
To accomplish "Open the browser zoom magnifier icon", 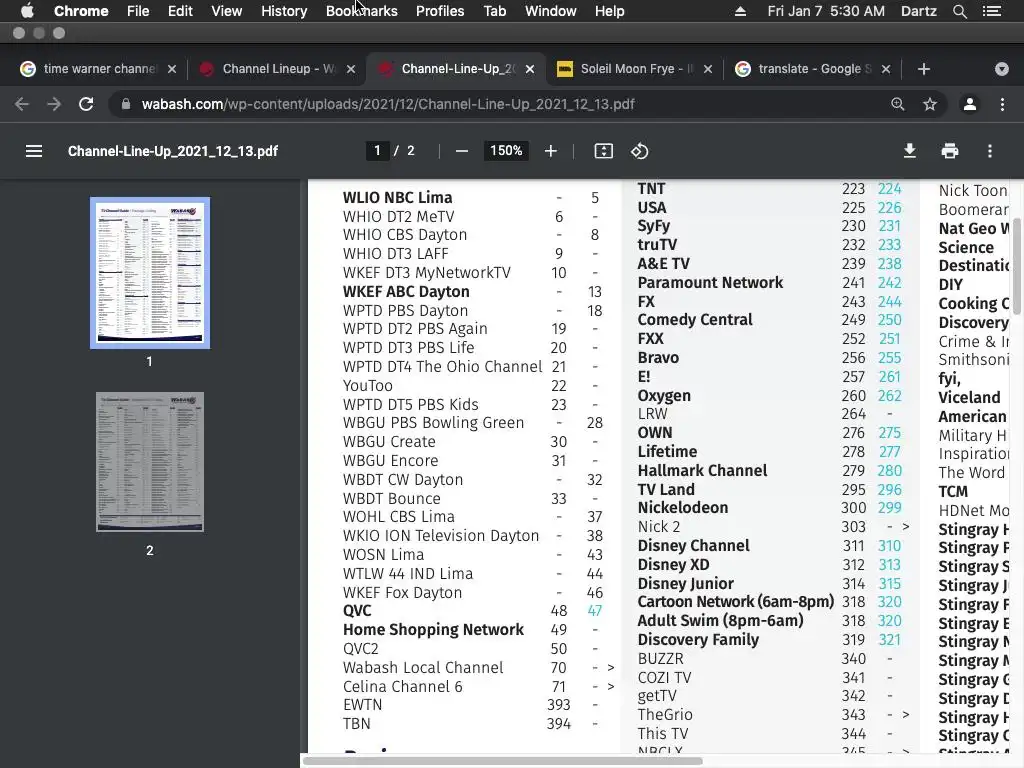I will tap(898, 104).
